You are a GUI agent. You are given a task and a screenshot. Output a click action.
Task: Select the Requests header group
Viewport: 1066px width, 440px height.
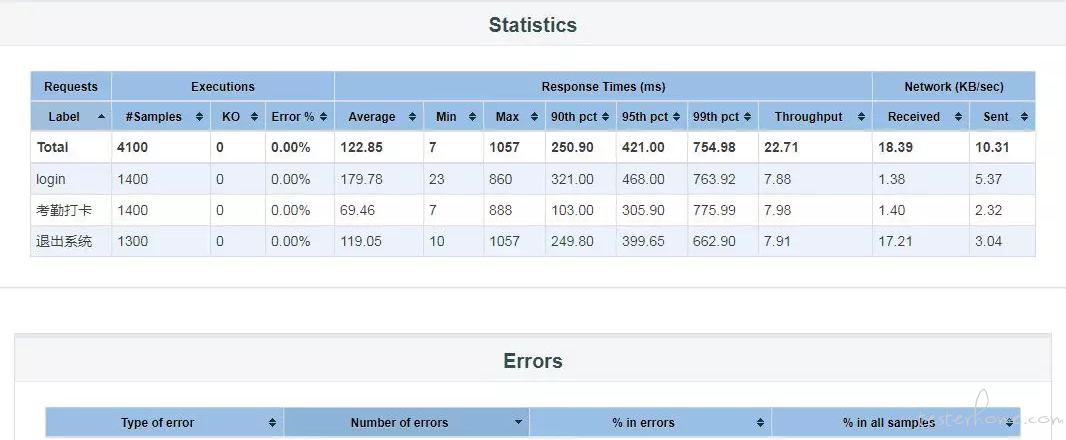(x=71, y=86)
